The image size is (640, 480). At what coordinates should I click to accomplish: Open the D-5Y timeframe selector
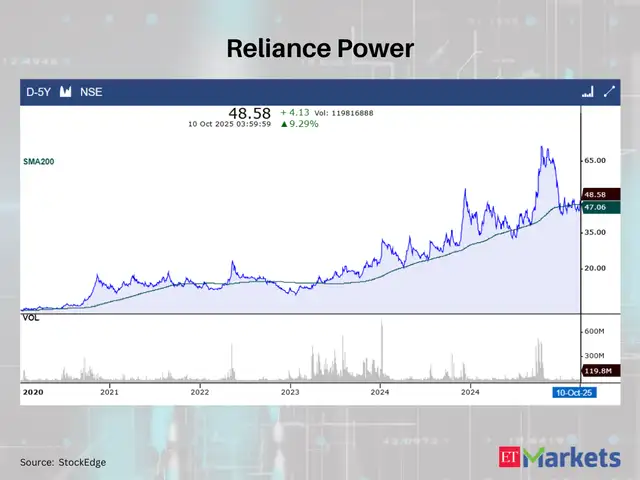pyautogui.click(x=39, y=92)
